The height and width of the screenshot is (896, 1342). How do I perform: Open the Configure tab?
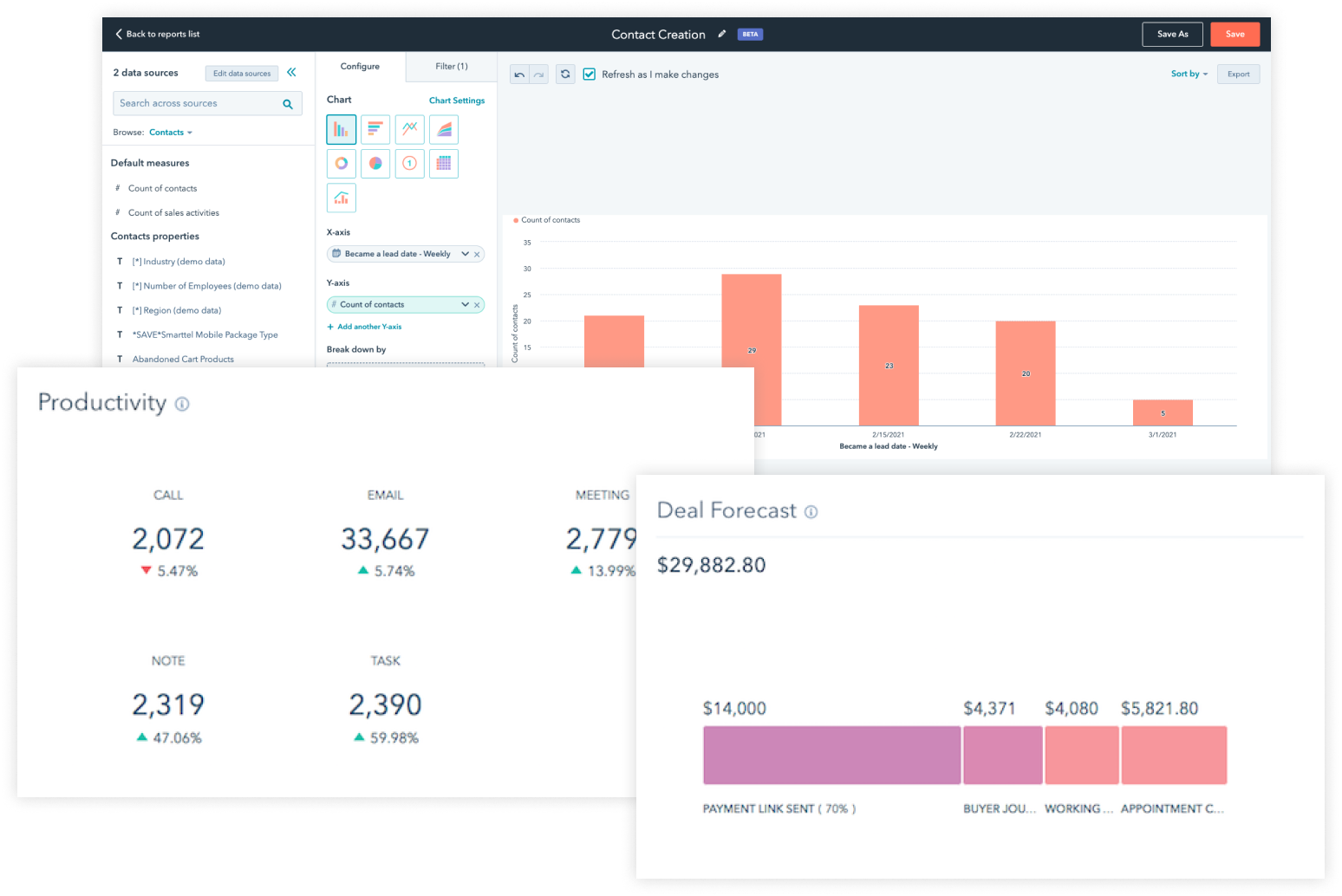point(359,66)
